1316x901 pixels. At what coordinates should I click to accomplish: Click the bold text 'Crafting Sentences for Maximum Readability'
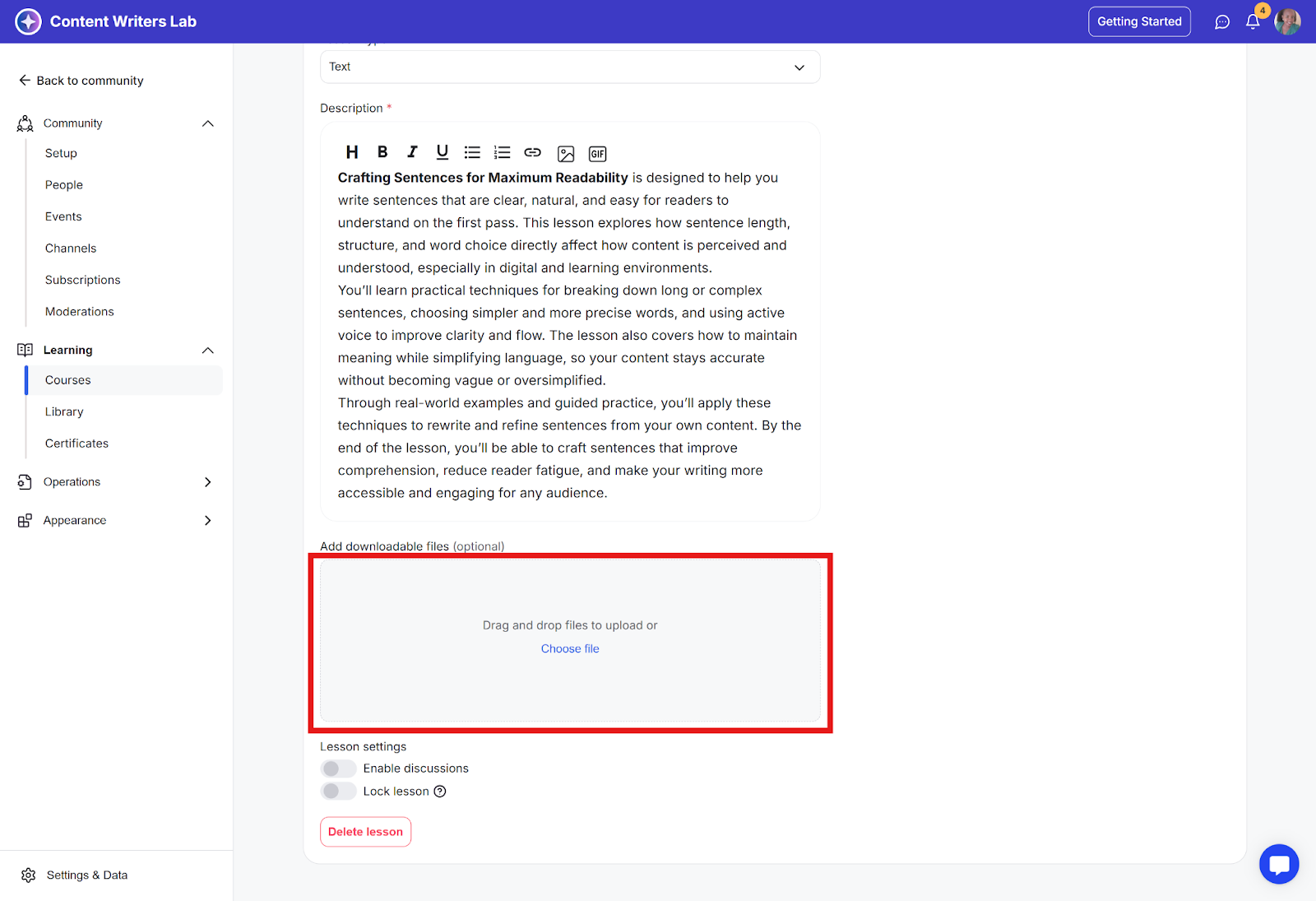click(x=483, y=178)
